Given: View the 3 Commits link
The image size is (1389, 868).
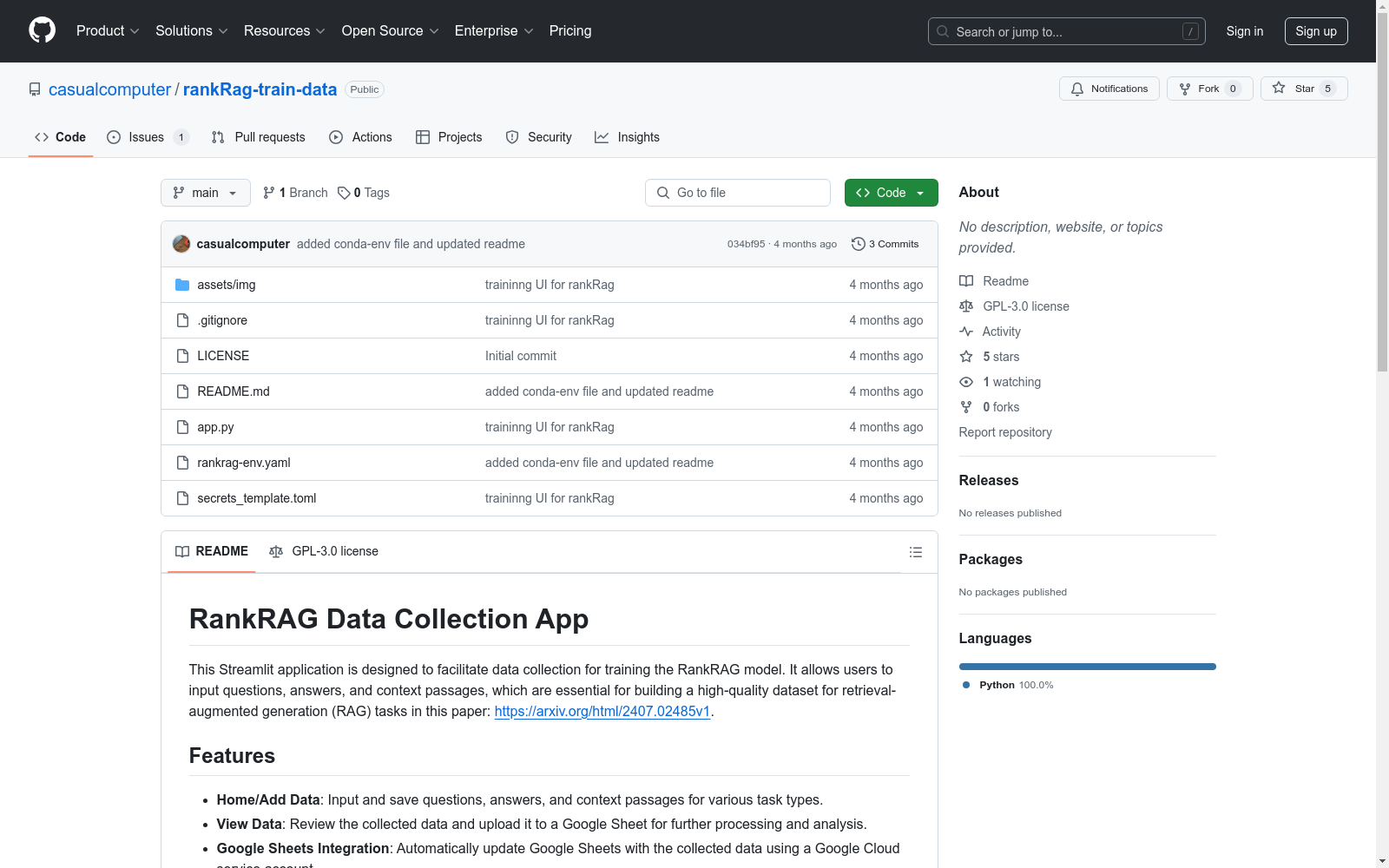Looking at the screenshot, I should point(885,244).
